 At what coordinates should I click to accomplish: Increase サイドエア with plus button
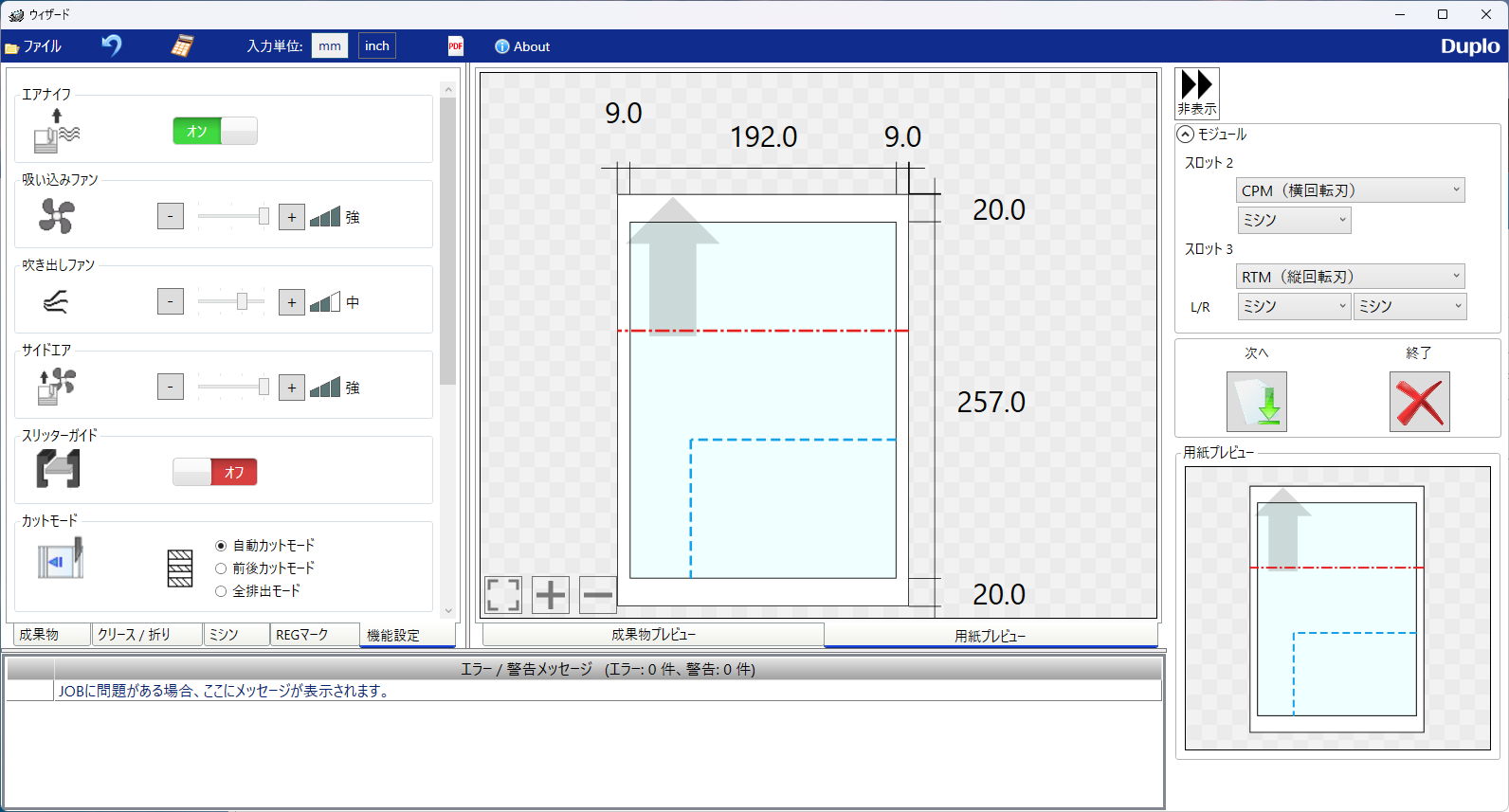coord(292,388)
